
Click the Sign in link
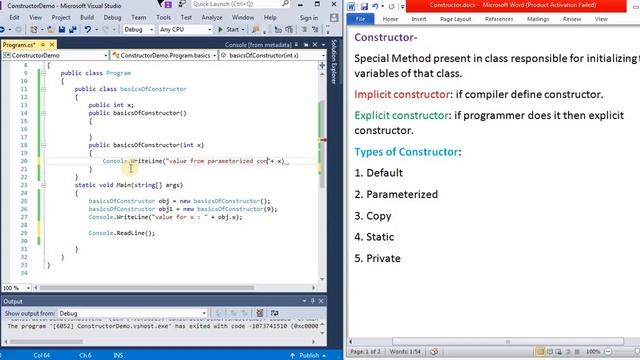pos(309,18)
